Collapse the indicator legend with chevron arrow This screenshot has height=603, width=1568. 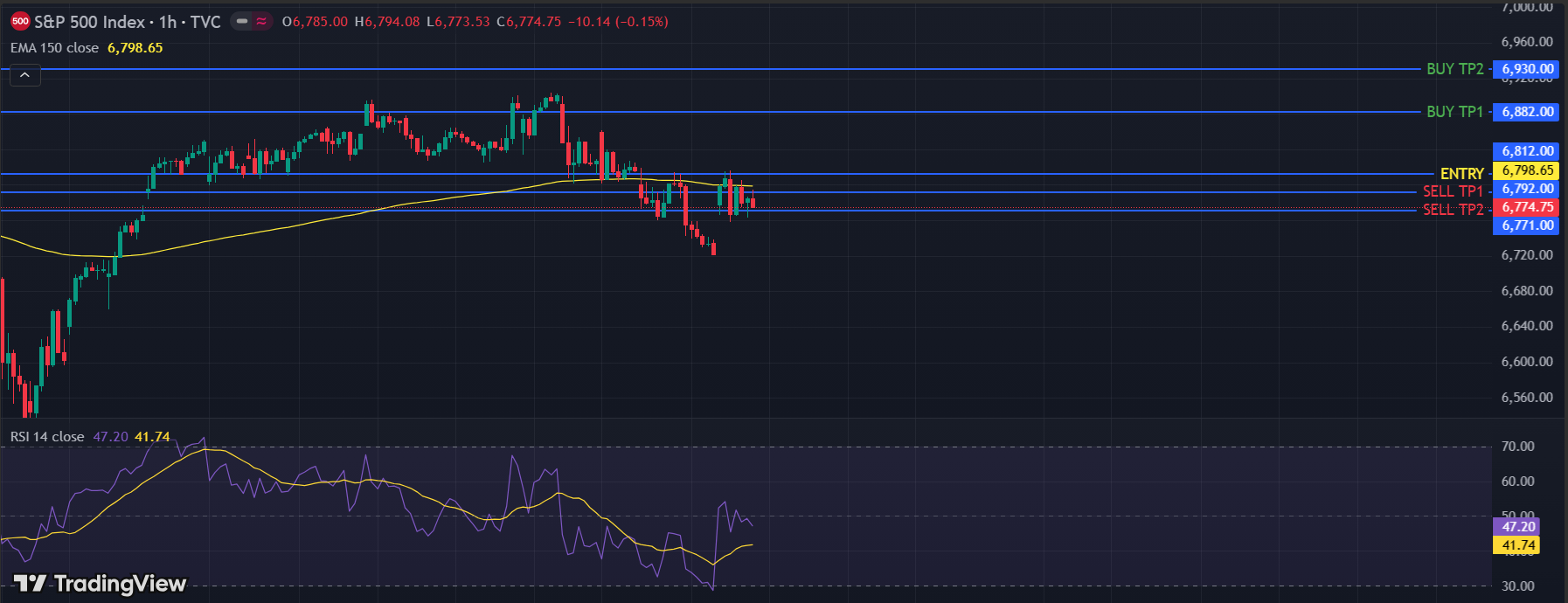point(25,76)
